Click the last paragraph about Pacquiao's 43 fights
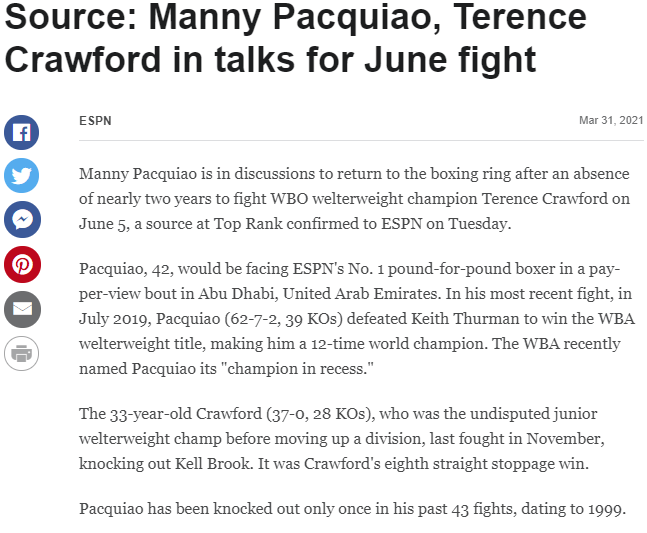The height and width of the screenshot is (533, 647). pyautogui.click(x=352, y=510)
